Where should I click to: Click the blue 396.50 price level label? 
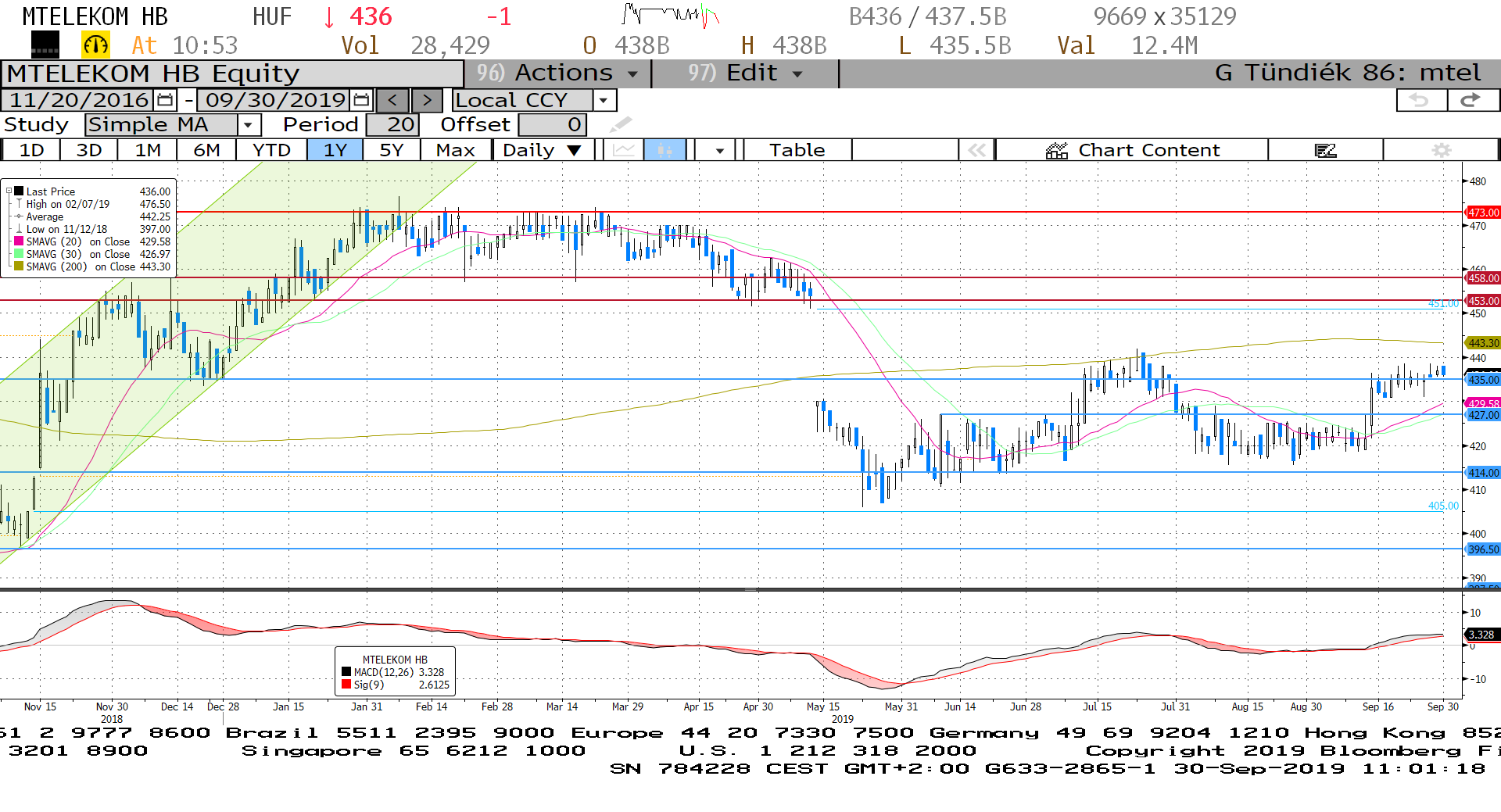1482,549
